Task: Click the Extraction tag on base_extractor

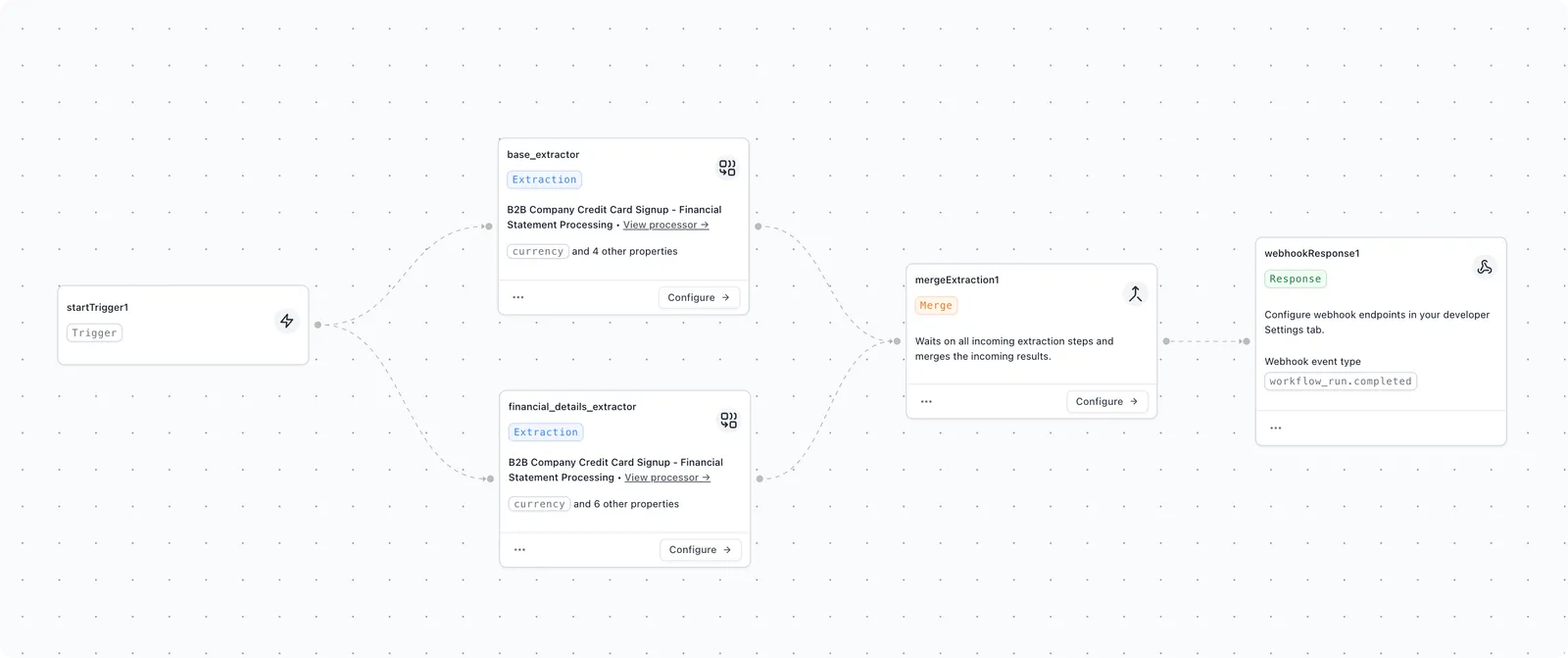Action: tap(545, 179)
